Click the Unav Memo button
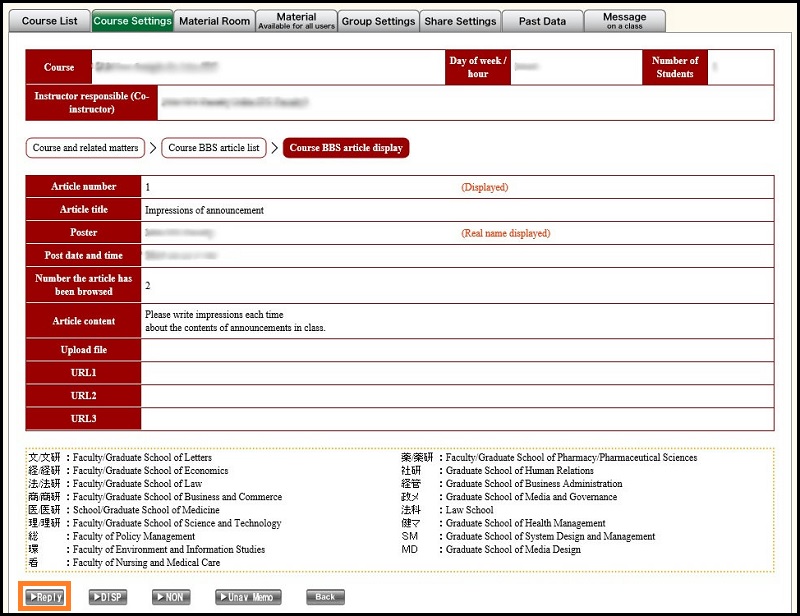The image size is (800, 616). coord(248,597)
